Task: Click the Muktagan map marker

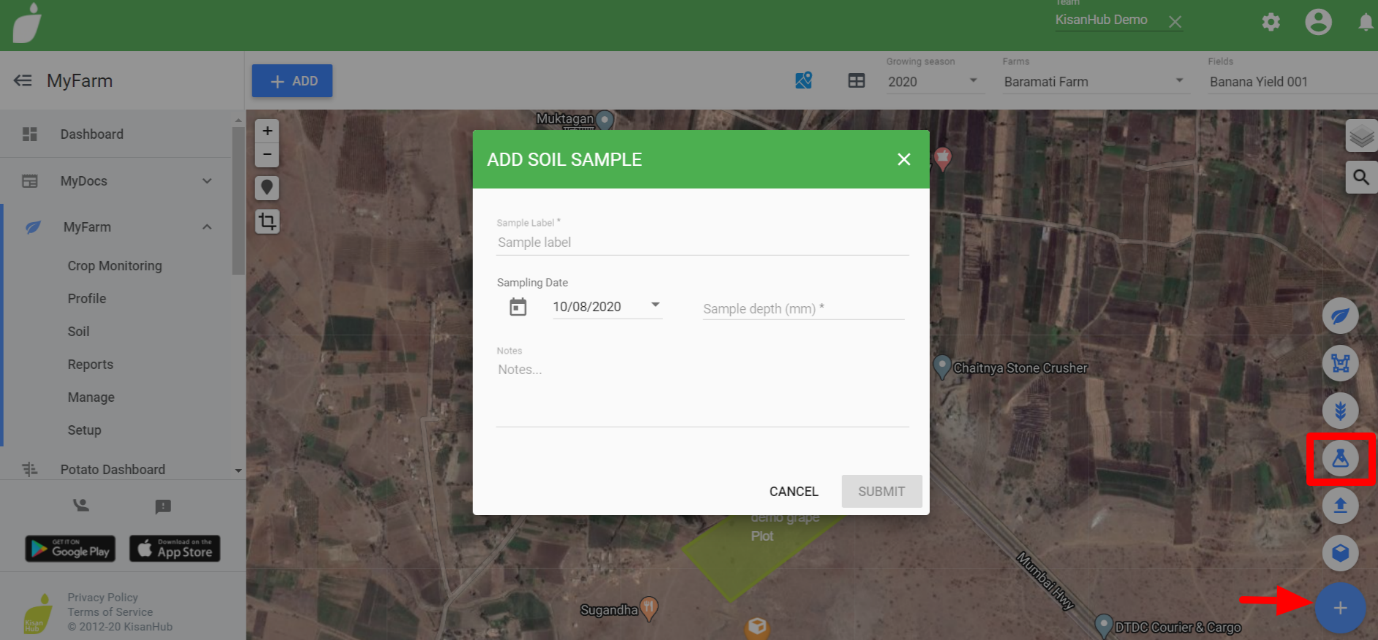Action: (604, 119)
